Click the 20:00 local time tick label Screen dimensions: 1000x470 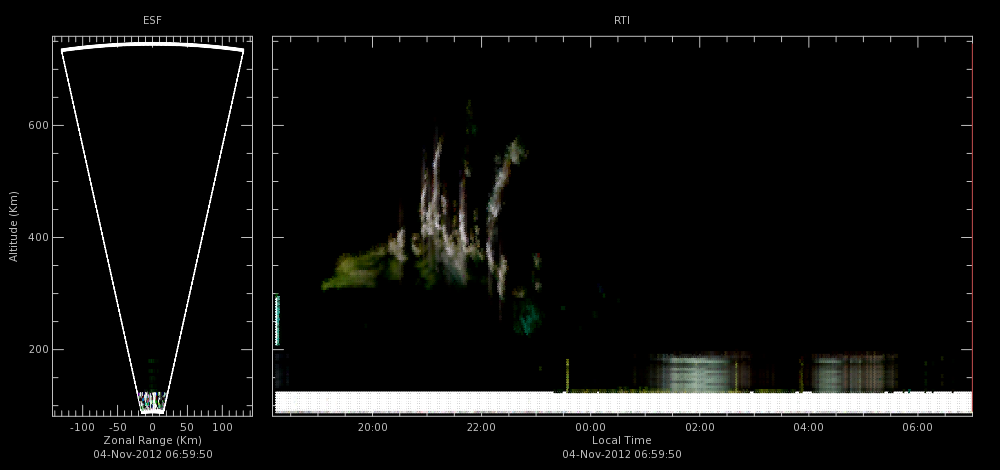pyautogui.click(x=372, y=427)
